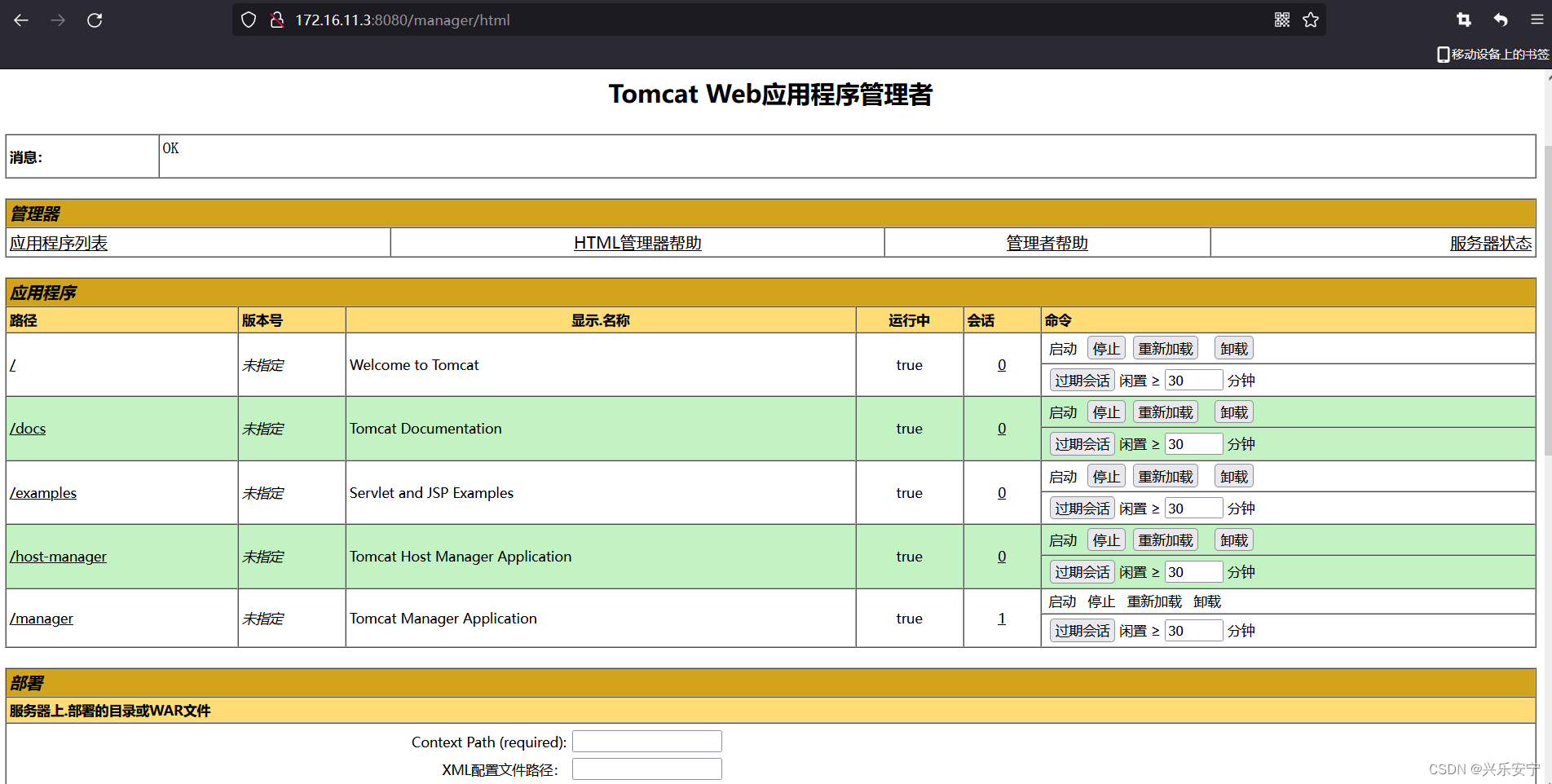Undeploy the root / application with 卸载
The image size is (1552, 784).
click(x=1234, y=349)
